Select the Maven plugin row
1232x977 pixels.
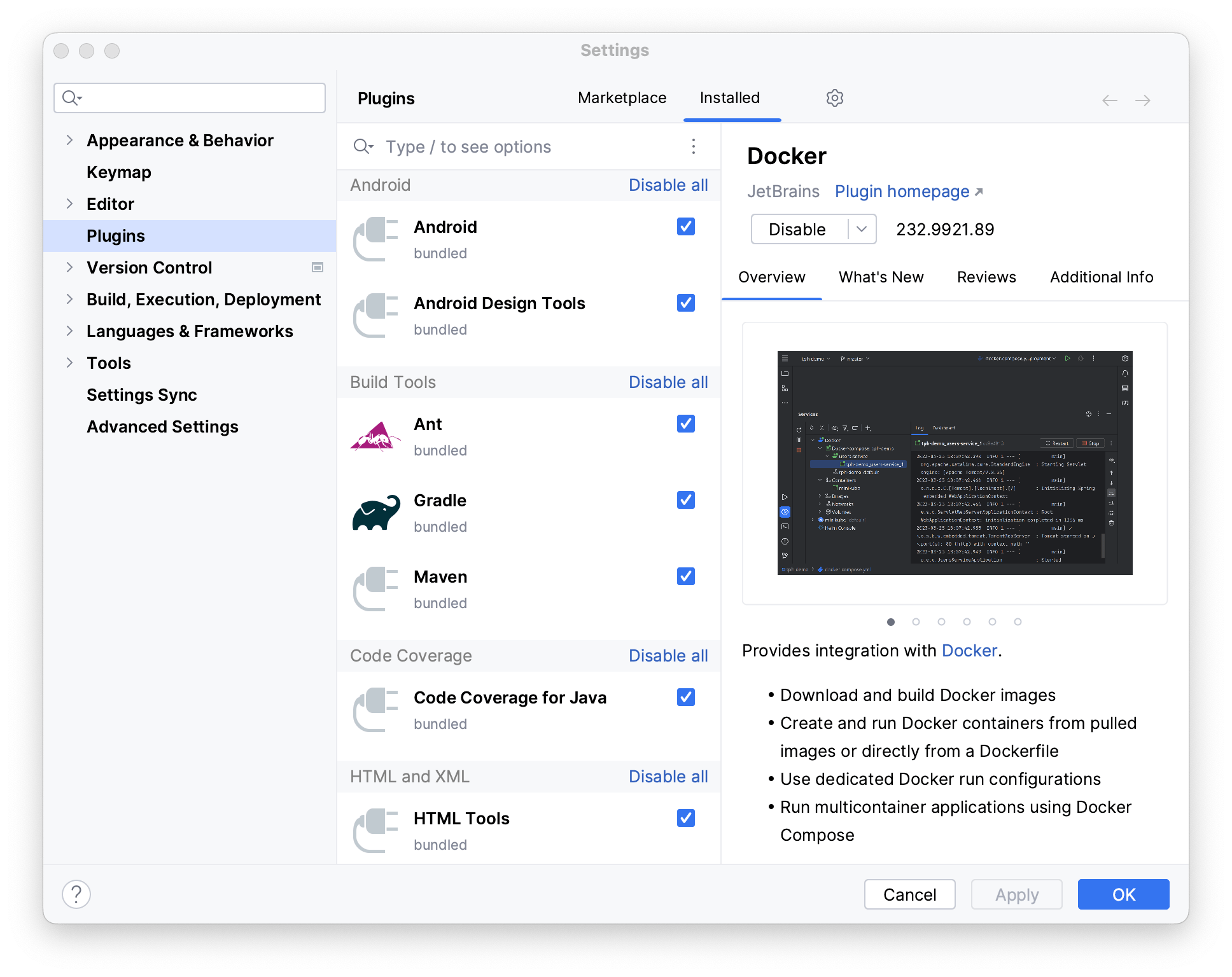[528, 589]
